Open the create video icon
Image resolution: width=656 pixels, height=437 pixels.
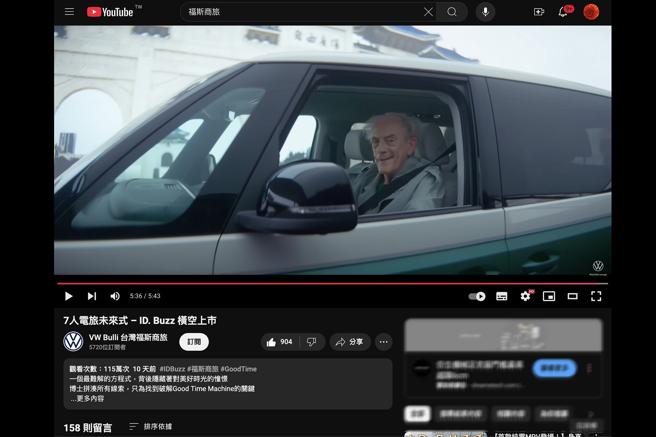click(539, 12)
